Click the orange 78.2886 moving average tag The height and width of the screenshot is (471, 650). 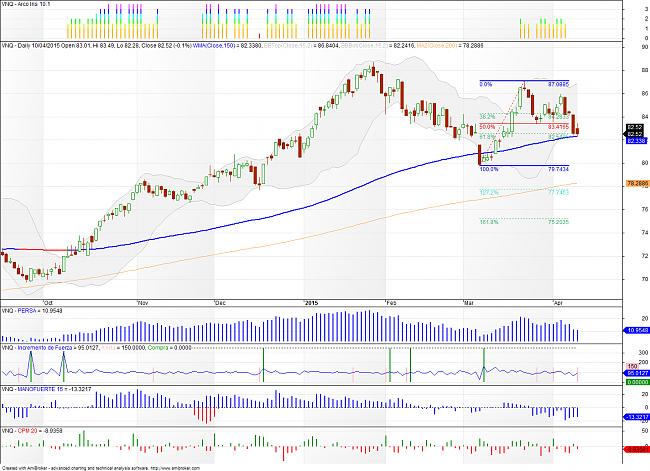point(637,183)
